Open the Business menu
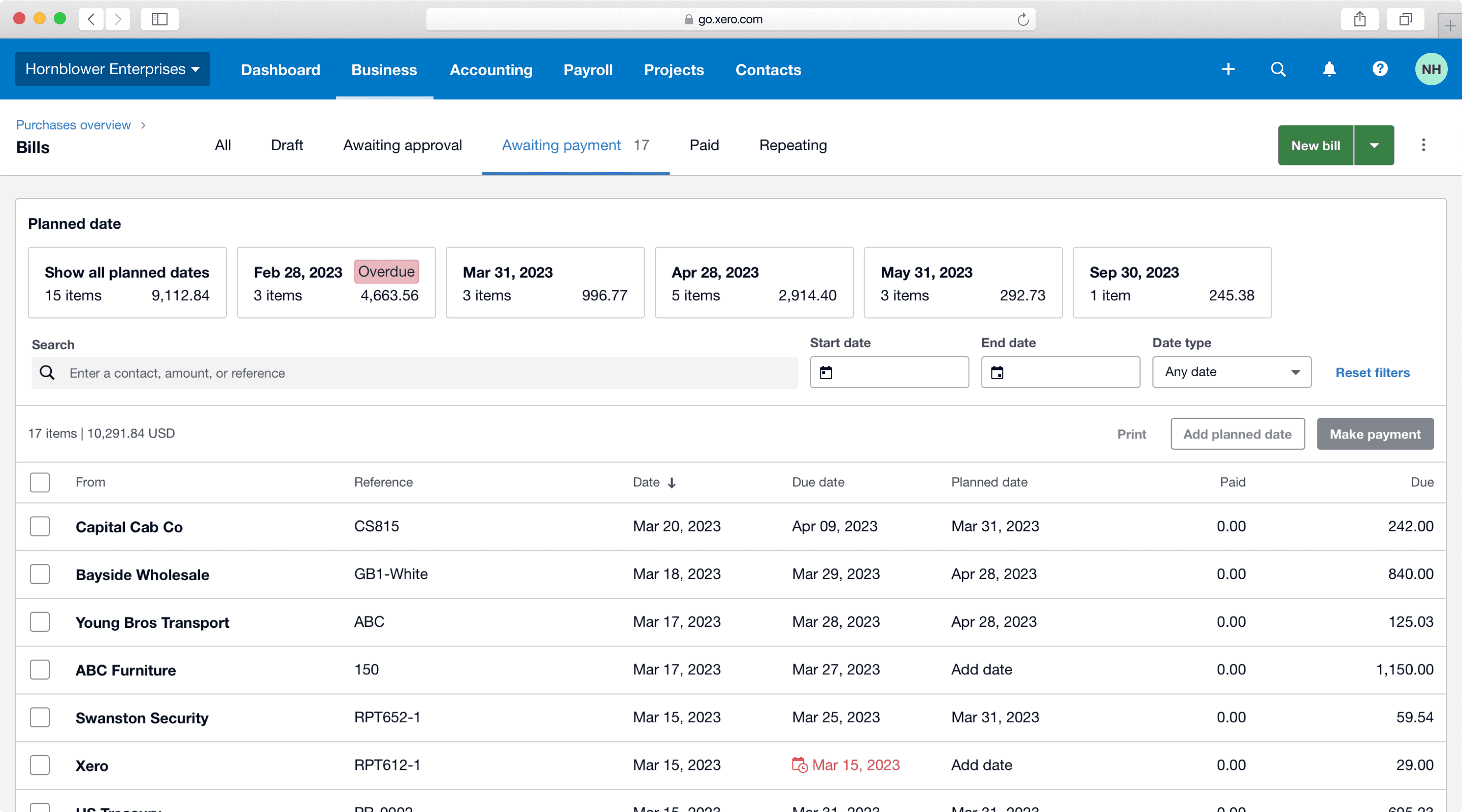 tap(384, 70)
